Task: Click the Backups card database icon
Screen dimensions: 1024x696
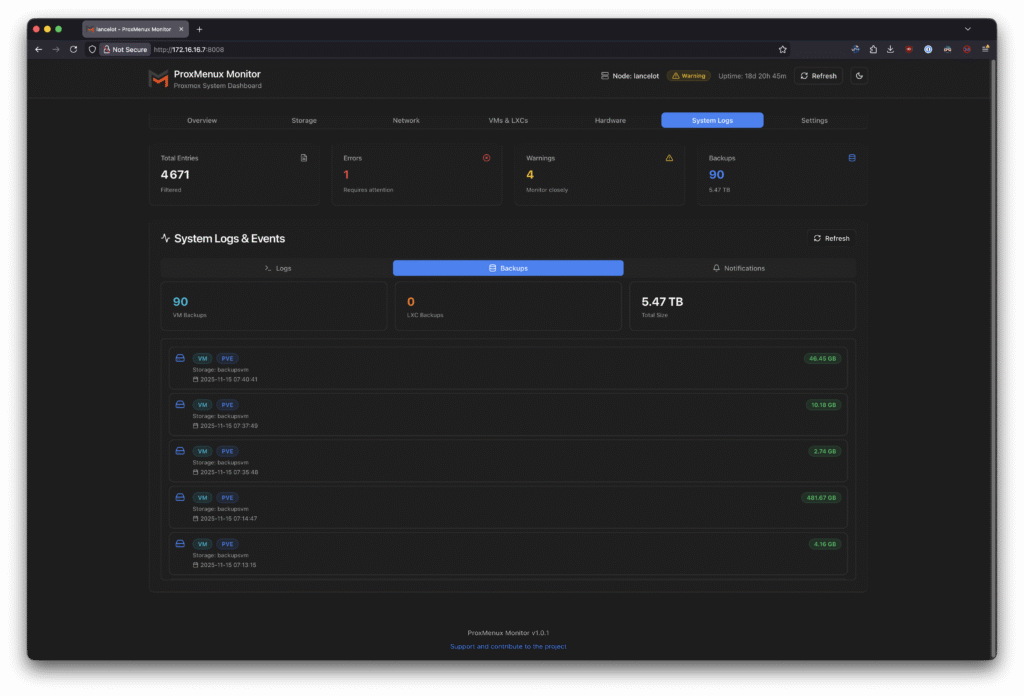Action: pyautogui.click(x=852, y=158)
